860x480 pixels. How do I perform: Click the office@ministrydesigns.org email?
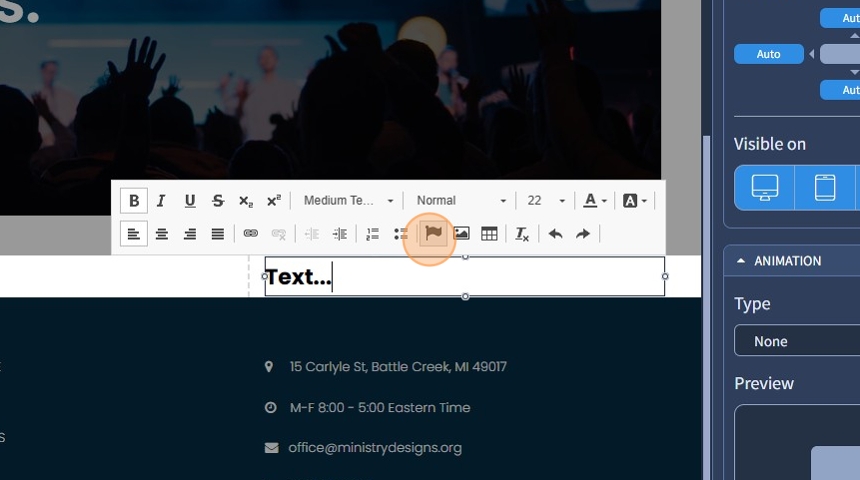(x=375, y=448)
